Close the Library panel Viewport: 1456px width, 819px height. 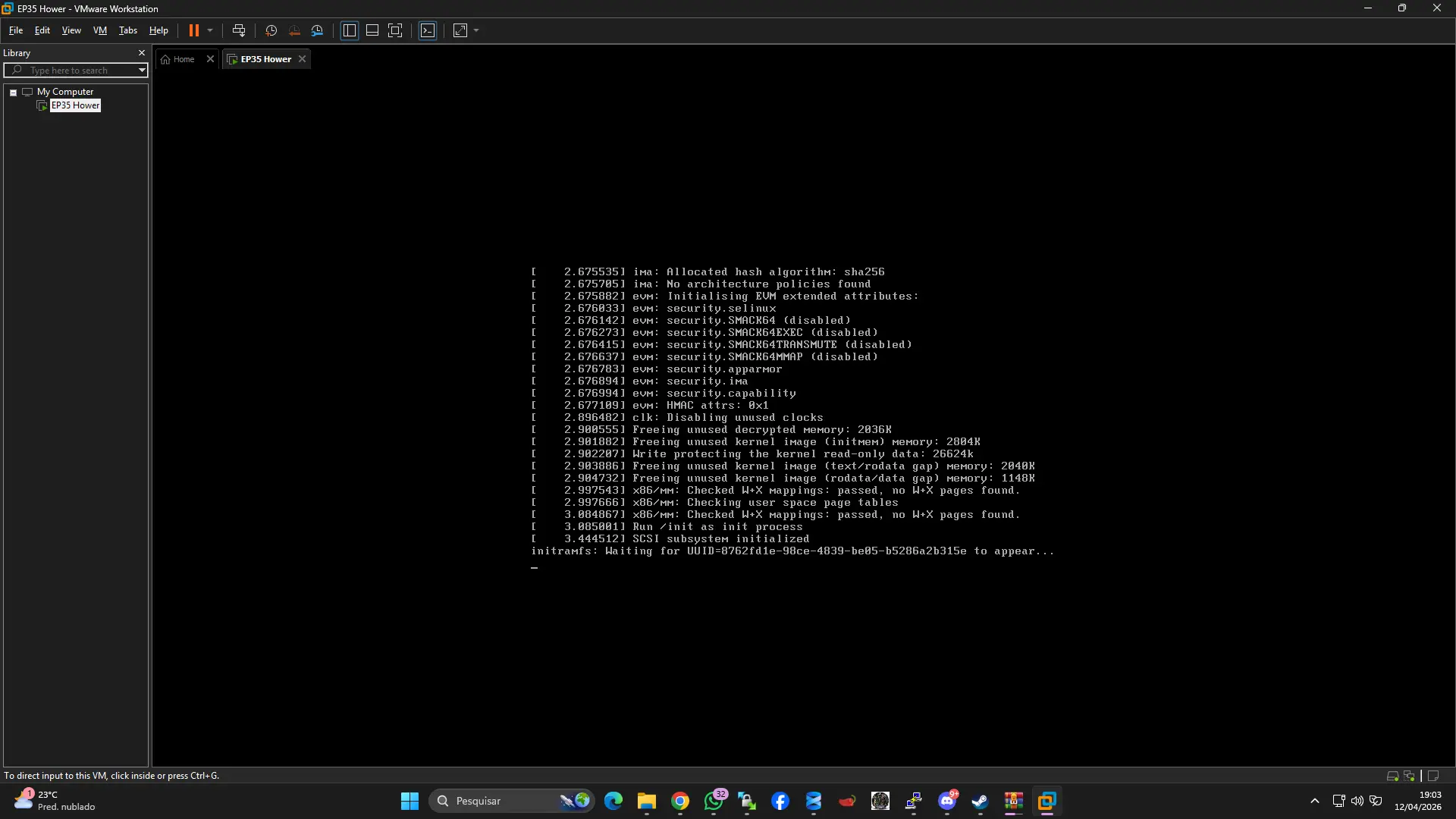(x=142, y=53)
